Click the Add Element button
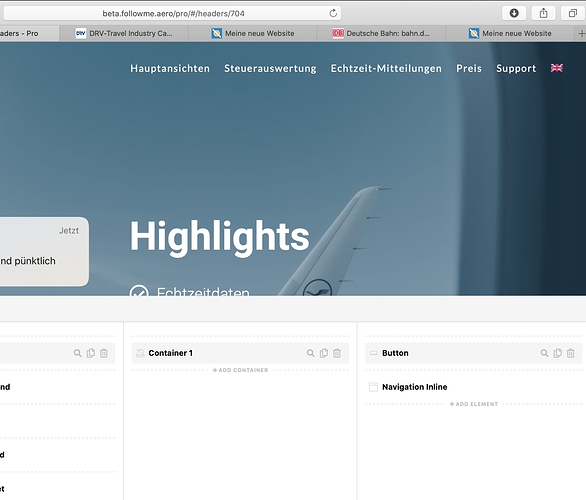The image size is (586, 500). pos(474,404)
